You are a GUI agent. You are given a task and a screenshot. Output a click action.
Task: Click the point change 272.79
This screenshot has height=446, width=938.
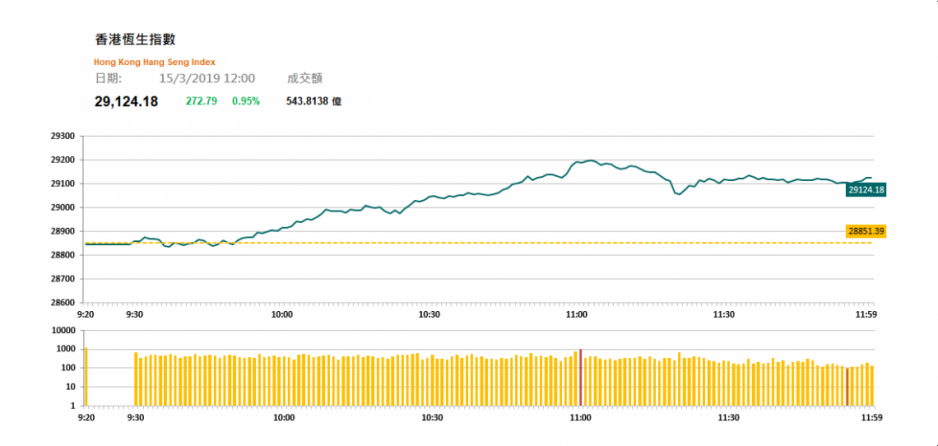[203, 102]
